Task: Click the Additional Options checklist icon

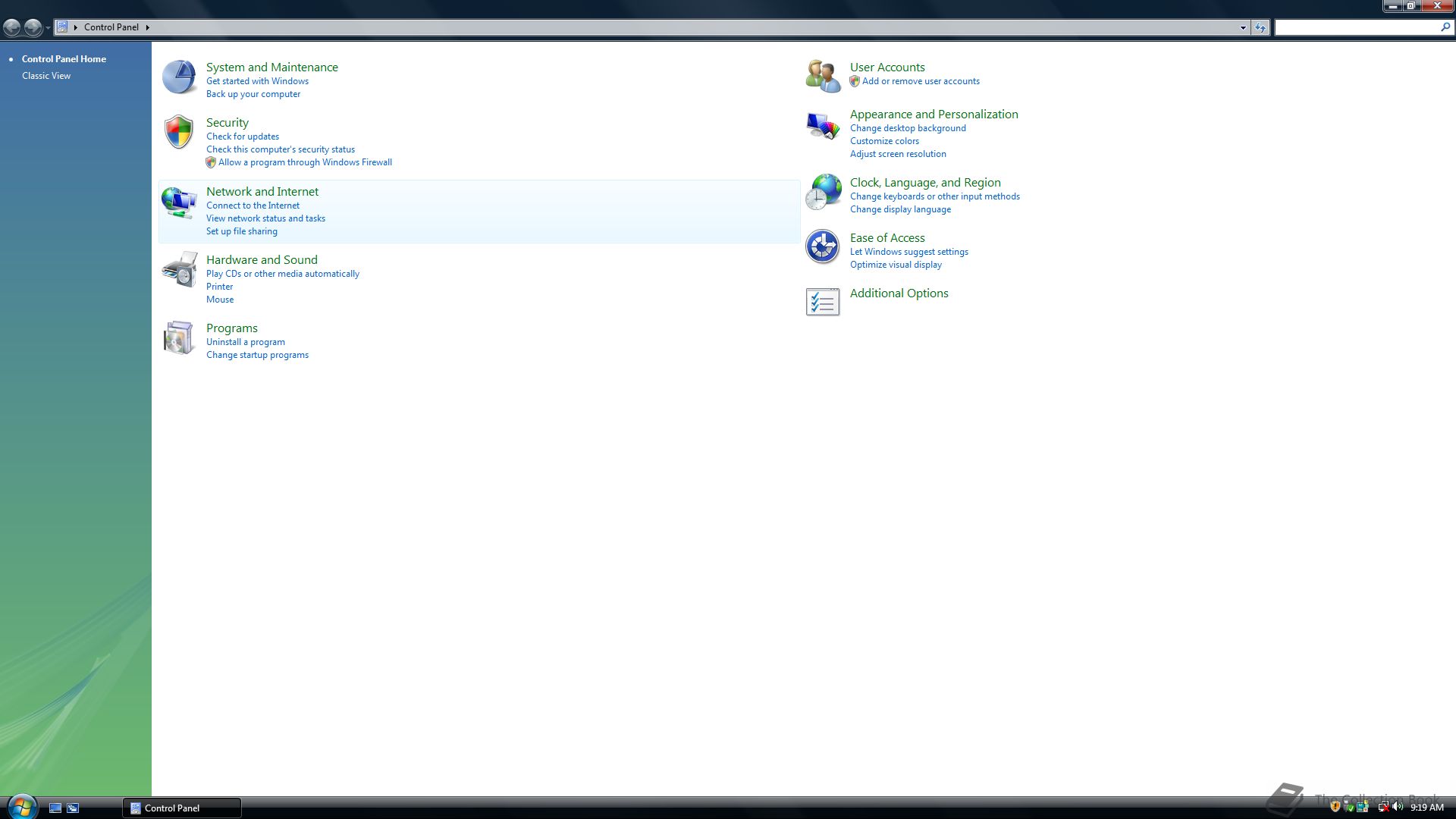Action: [x=823, y=302]
